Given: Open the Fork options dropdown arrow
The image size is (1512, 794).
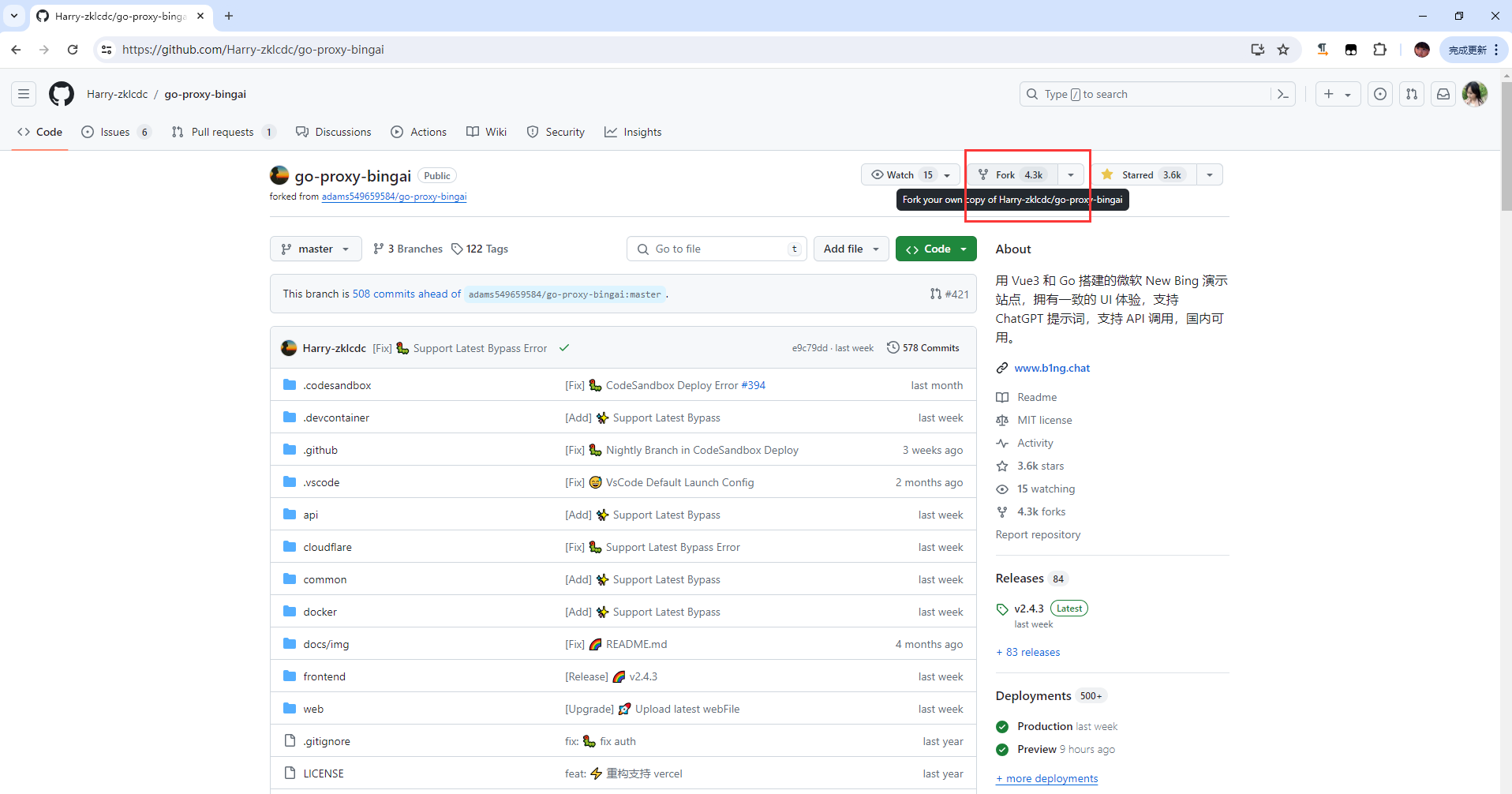Looking at the screenshot, I should pos(1071,174).
